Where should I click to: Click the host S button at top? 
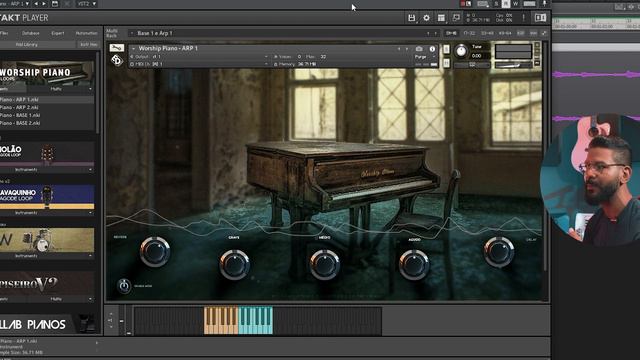(x=496, y=3)
